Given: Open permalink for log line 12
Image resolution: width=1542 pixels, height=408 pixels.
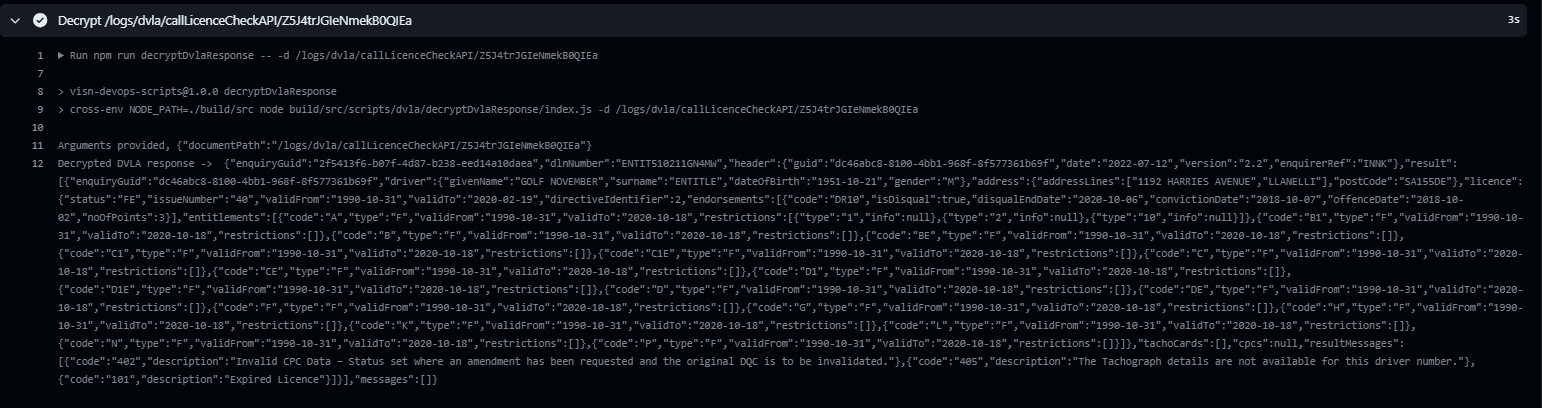Looking at the screenshot, I should tap(39, 162).
